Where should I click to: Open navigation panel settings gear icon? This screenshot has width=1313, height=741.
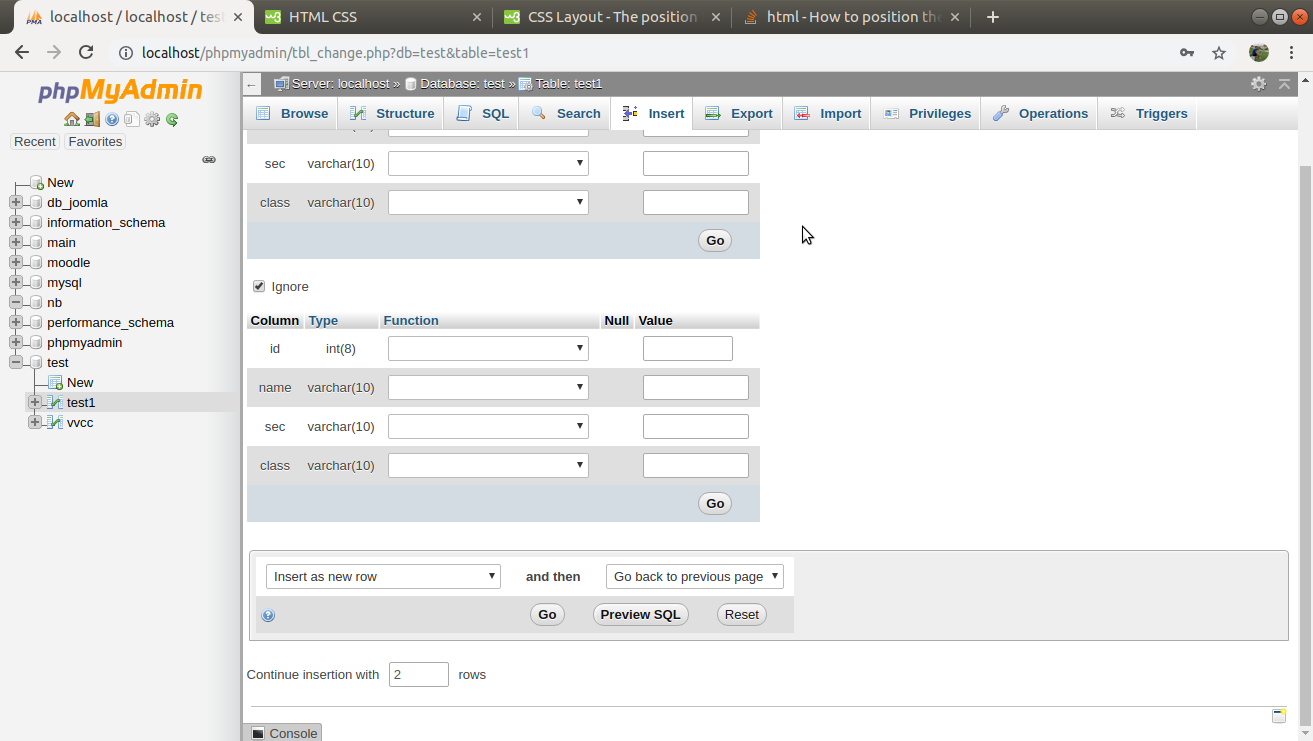(x=151, y=118)
